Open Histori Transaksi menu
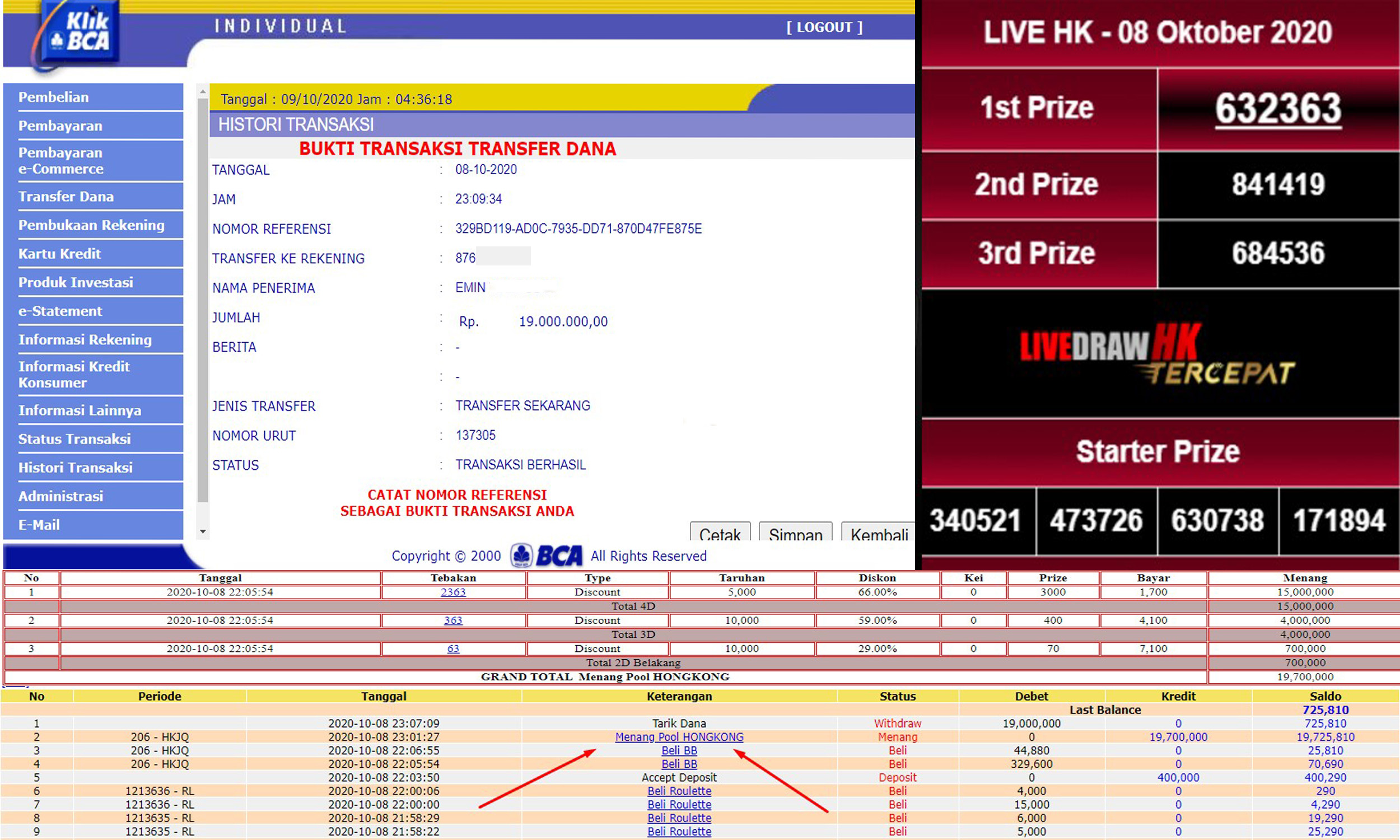Viewport: 1400px width, 840px height. pos(94,468)
